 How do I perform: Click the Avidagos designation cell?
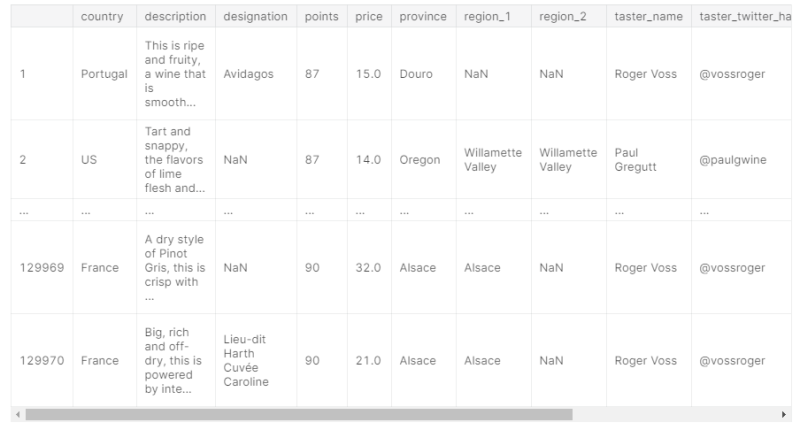click(247, 74)
